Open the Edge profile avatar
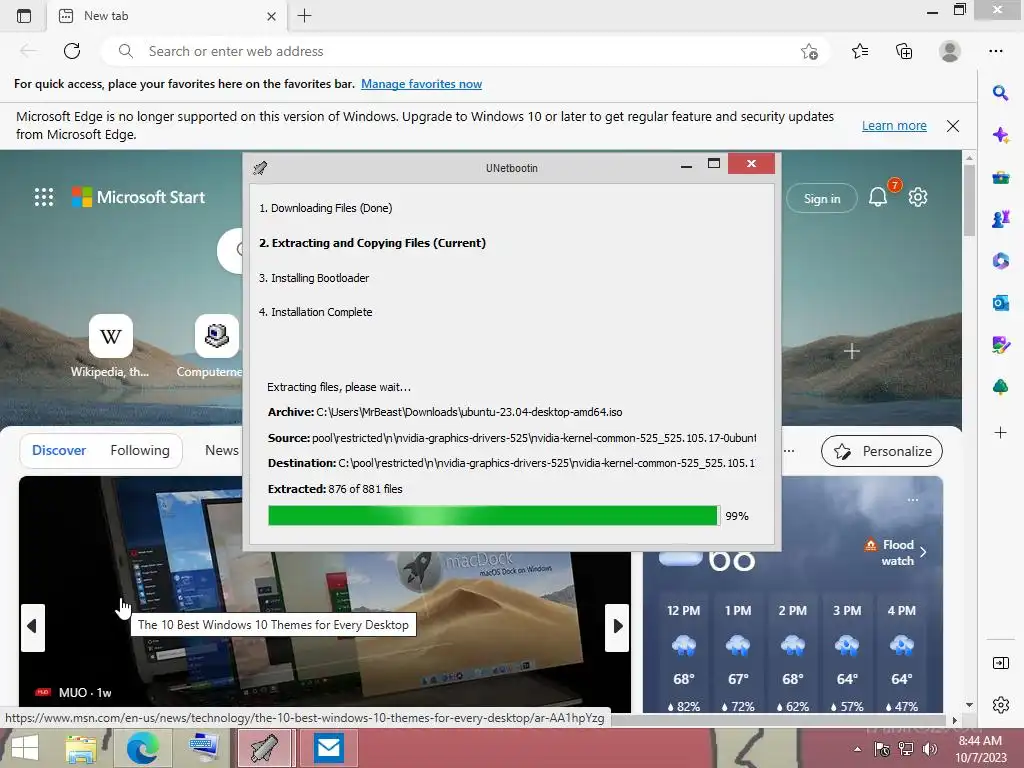The width and height of the screenshot is (1024, 768). click(x=950, y=51)
